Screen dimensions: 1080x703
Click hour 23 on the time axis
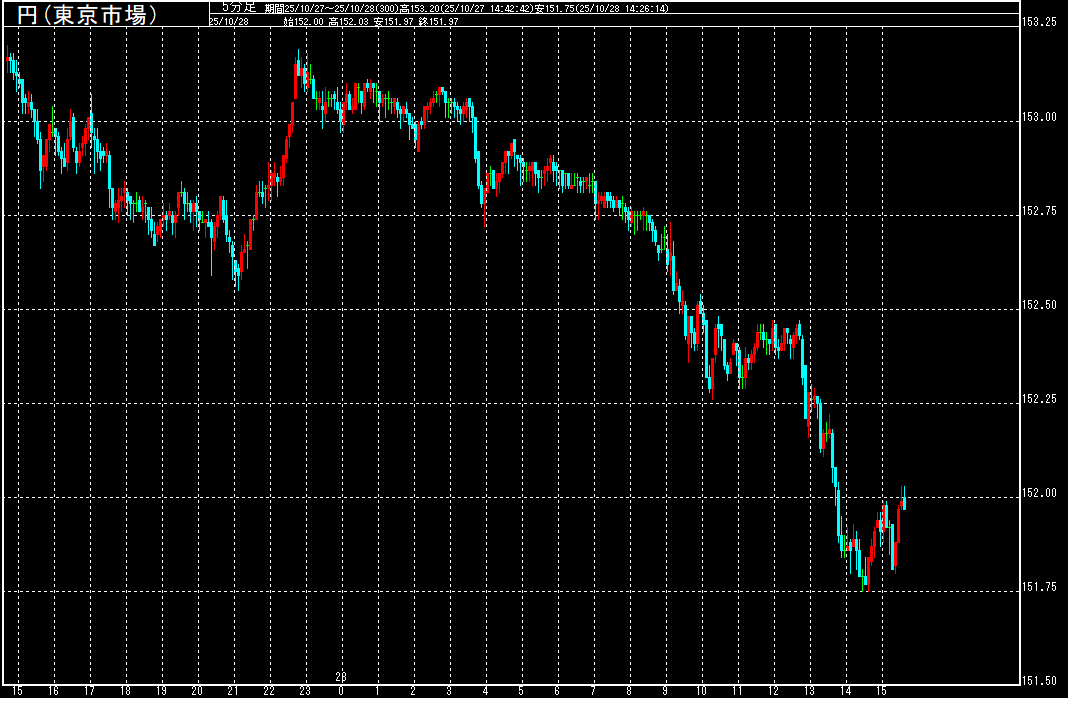coord(305,691)
